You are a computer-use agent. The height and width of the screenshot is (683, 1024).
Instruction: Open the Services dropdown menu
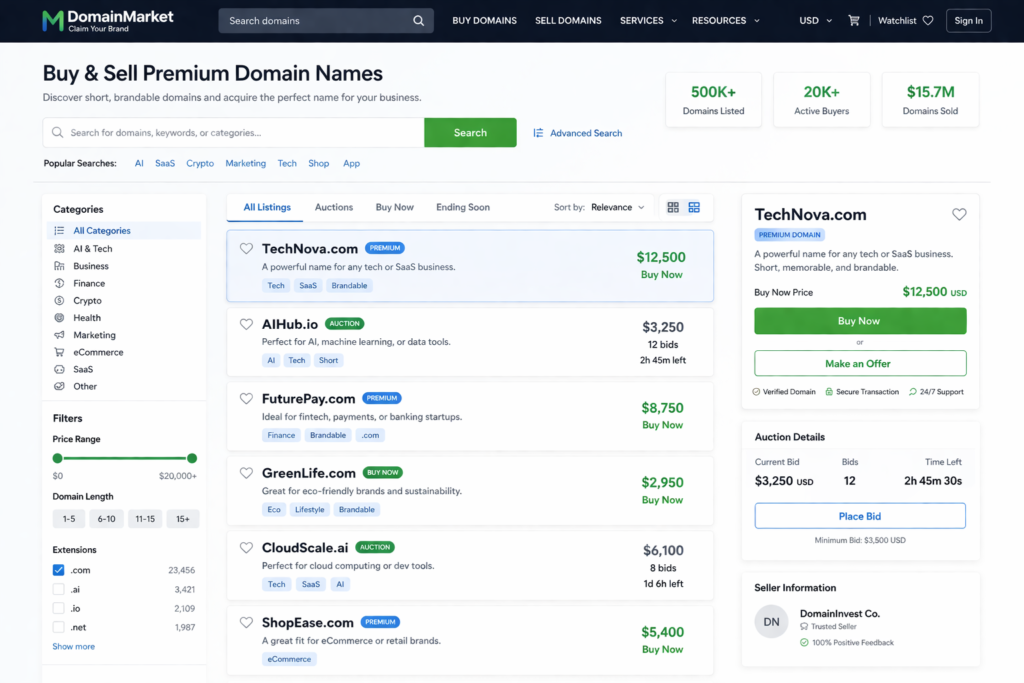(x=648, y=20)
